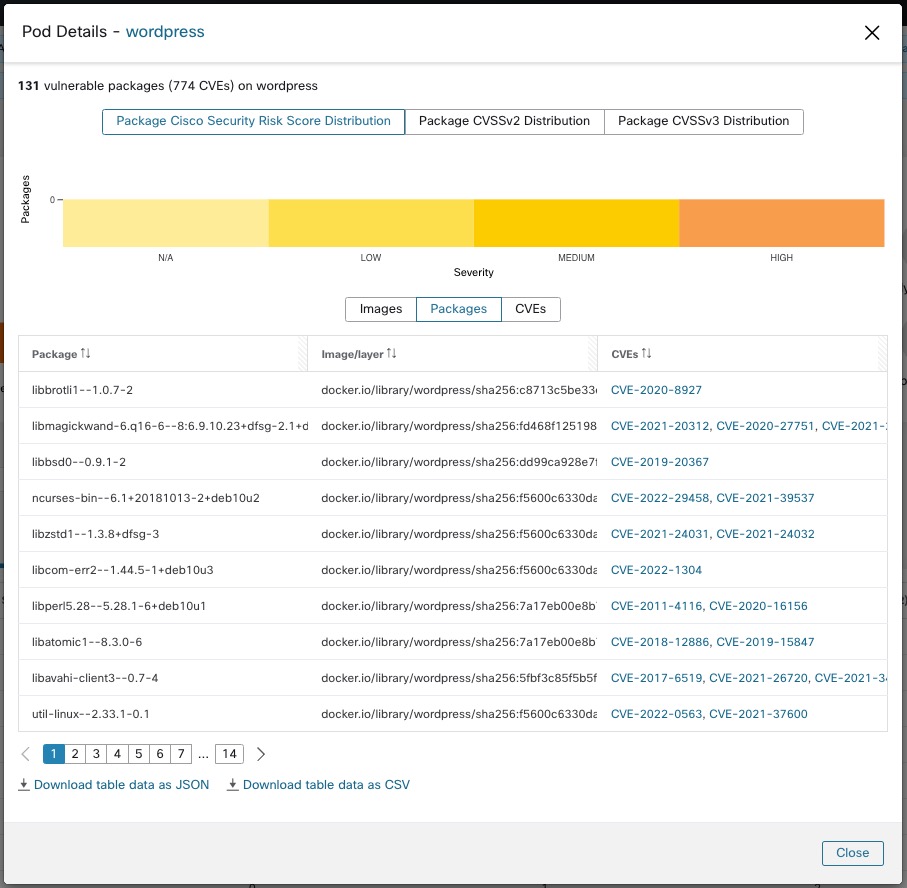Image resolution: width=907 pixels, height=888 pixels.
Task: Open CVE-2022-0563 link
Action: (x=657, y=714)
